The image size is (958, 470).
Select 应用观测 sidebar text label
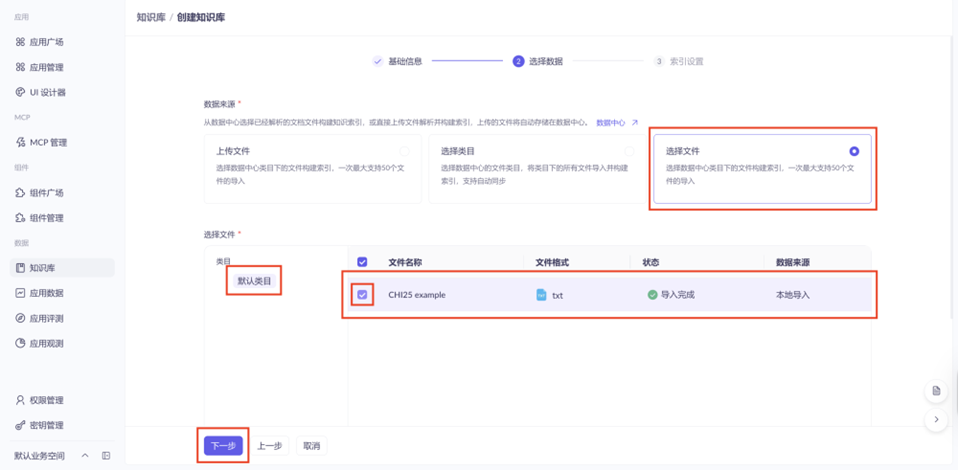[46, 343]
